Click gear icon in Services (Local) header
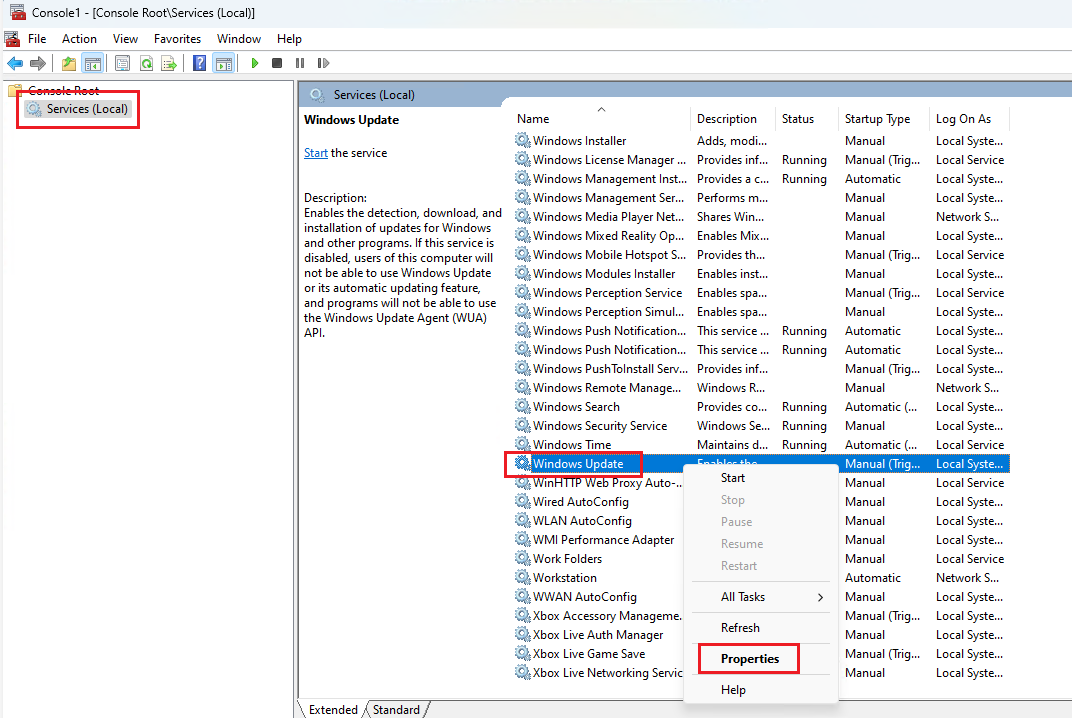Screen dimensions: 1072x718 (x=317, y=94)
